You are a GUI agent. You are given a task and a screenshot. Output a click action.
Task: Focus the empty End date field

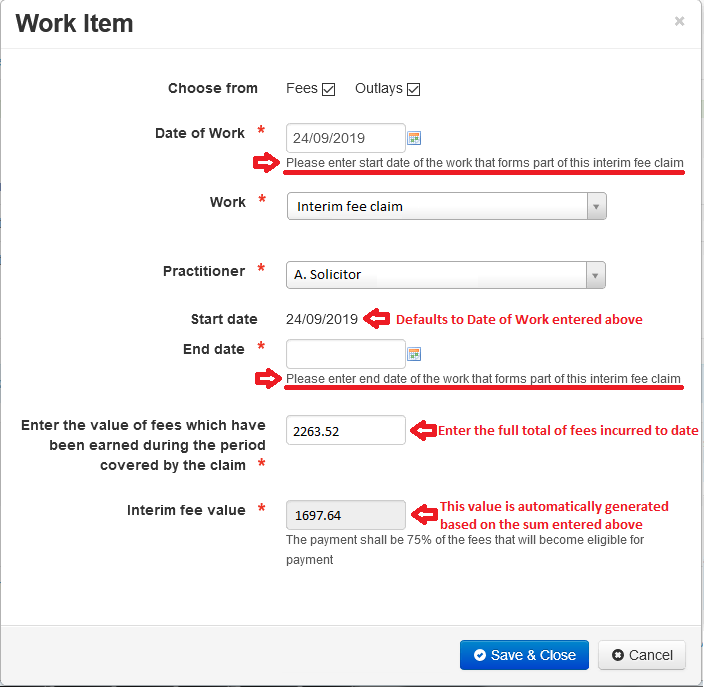tap(346, 354)
